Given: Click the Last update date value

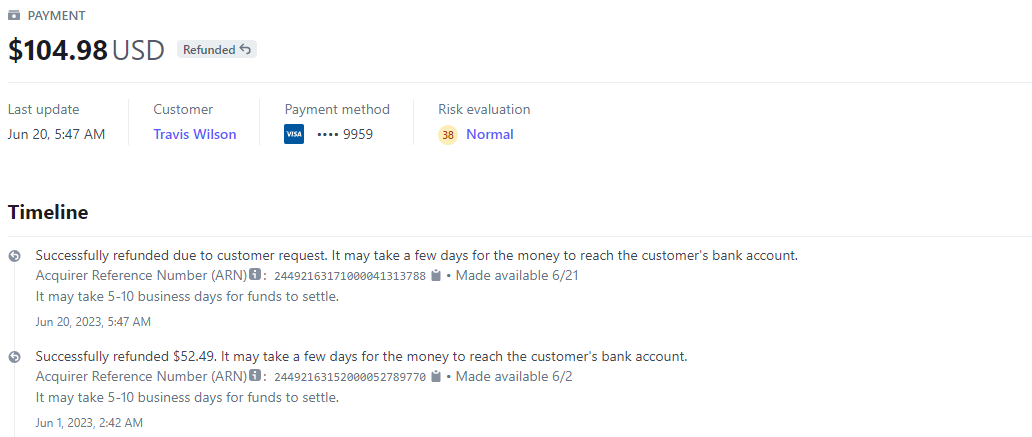Looking at the screenshot, I should point(56,134).
